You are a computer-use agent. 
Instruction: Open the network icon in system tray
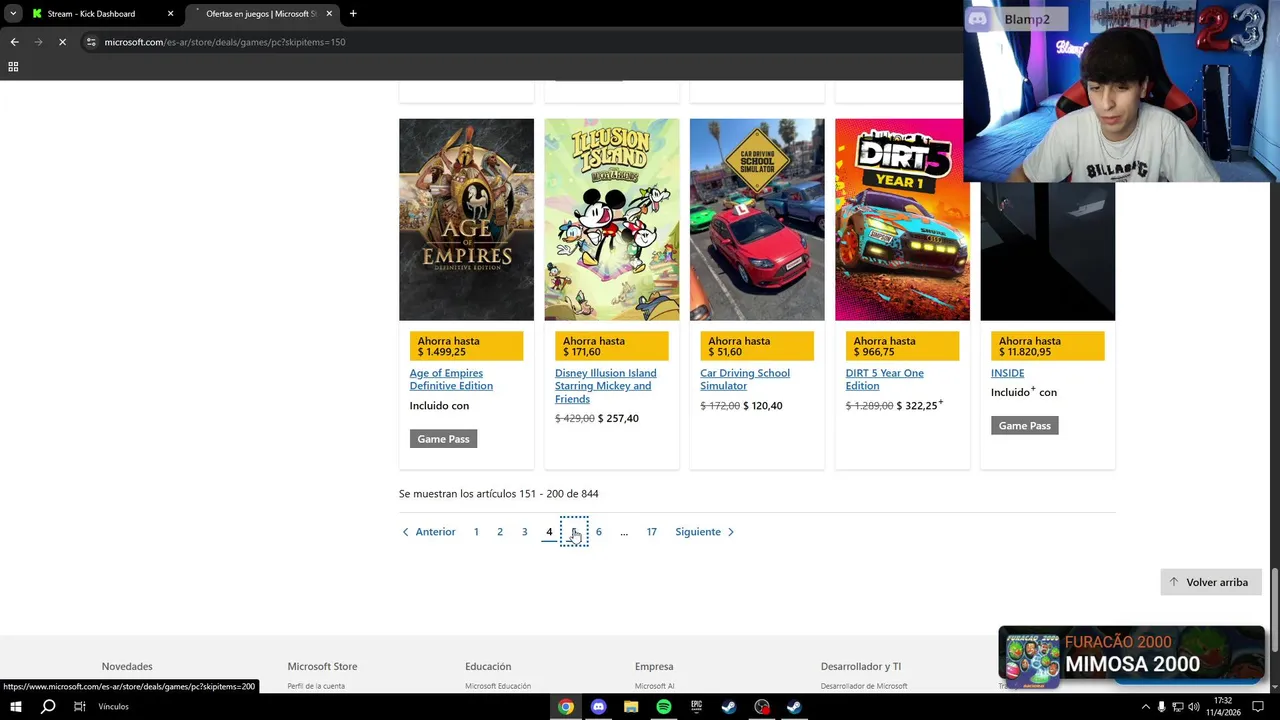[x=1177, y=706]
